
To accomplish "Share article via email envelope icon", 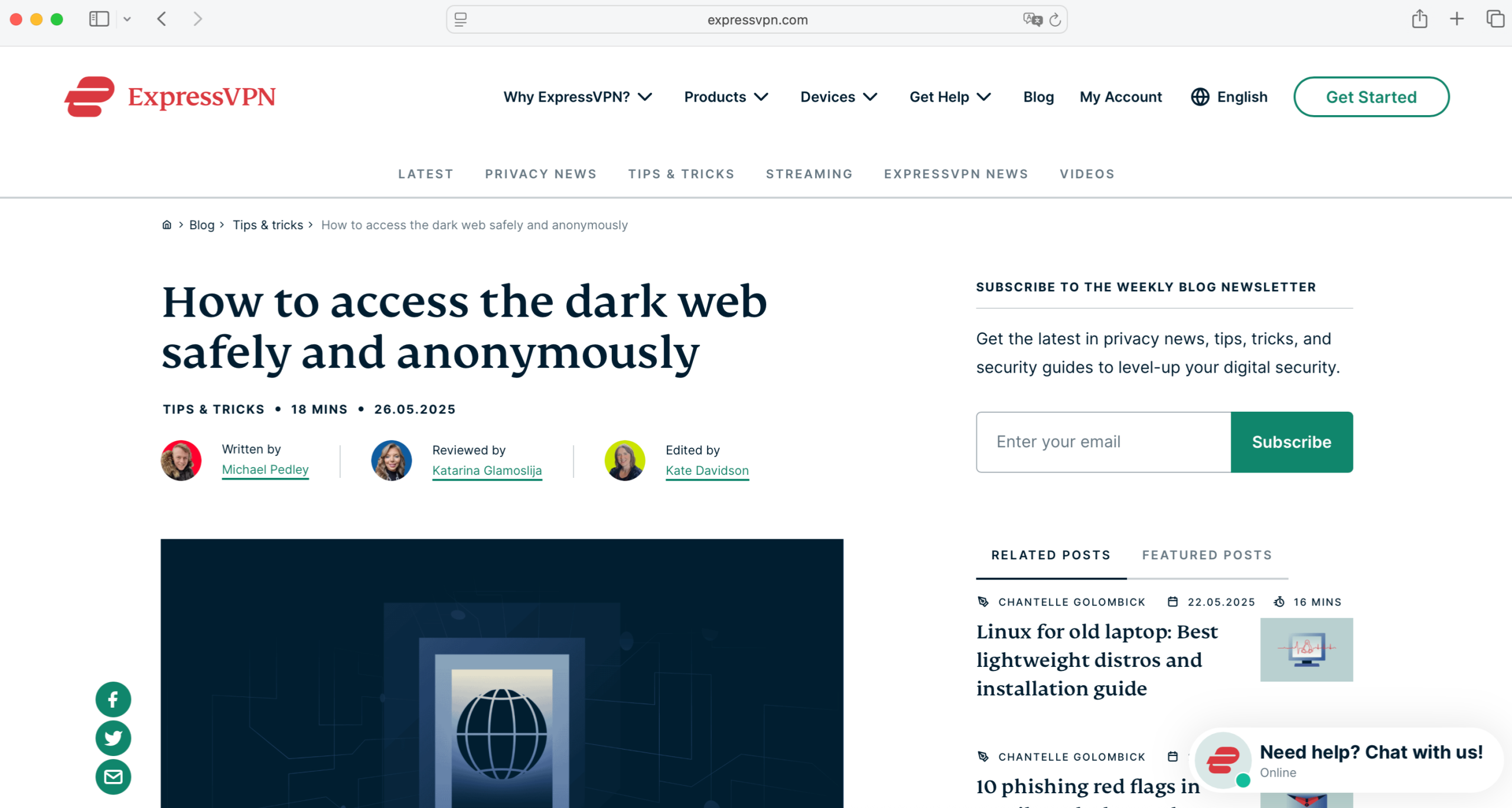I will pyautogui.click(x=113, y=777).
